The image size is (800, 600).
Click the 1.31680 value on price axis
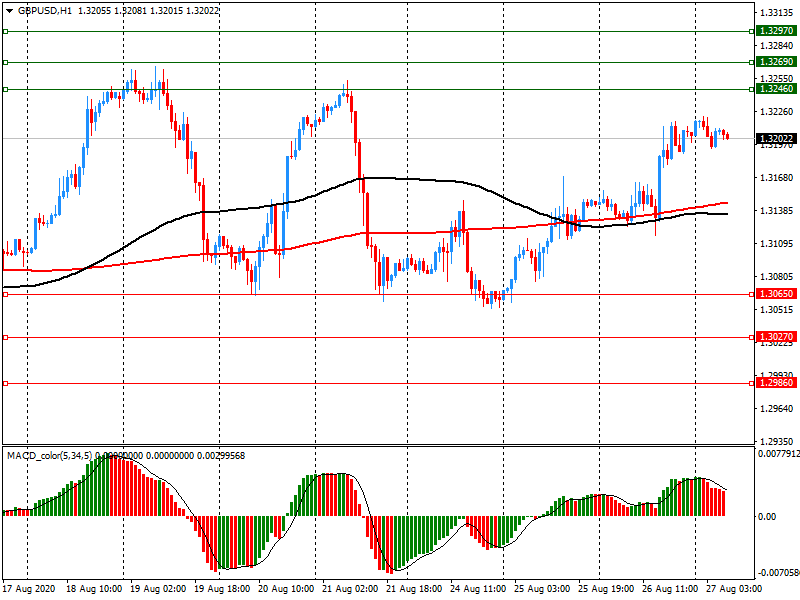point(777,178)
